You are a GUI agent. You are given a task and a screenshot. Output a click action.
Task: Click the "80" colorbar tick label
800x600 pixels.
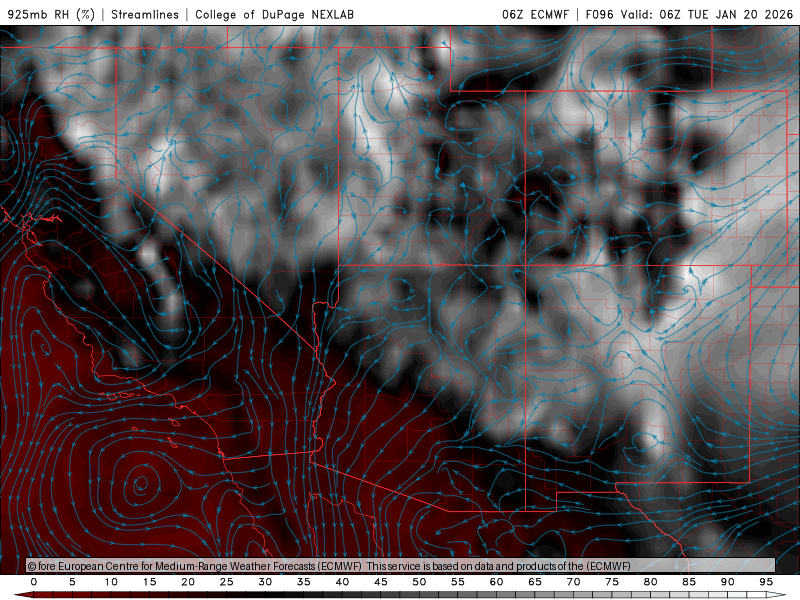click(x=651, y=582)
